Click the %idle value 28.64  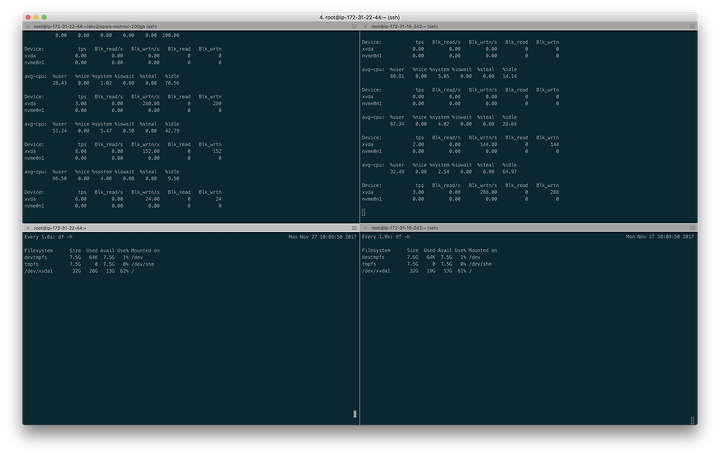point(509,124)
